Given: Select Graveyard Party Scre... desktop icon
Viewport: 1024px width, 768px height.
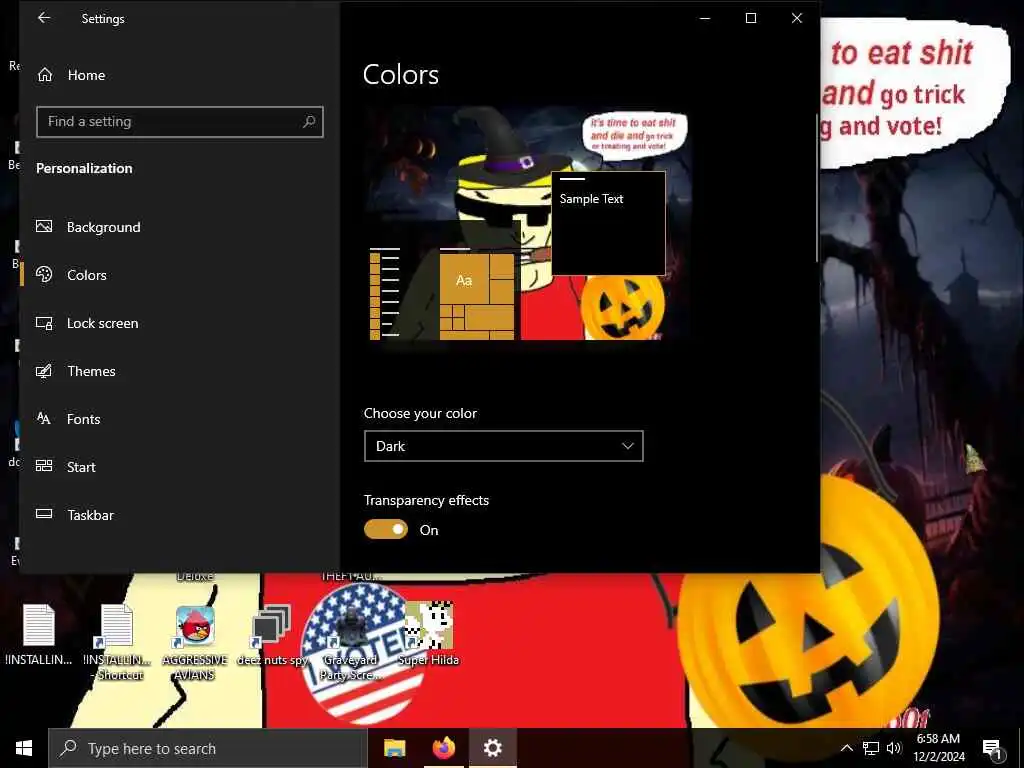Looking at the screenshot, I should click(x=351, y=644).
